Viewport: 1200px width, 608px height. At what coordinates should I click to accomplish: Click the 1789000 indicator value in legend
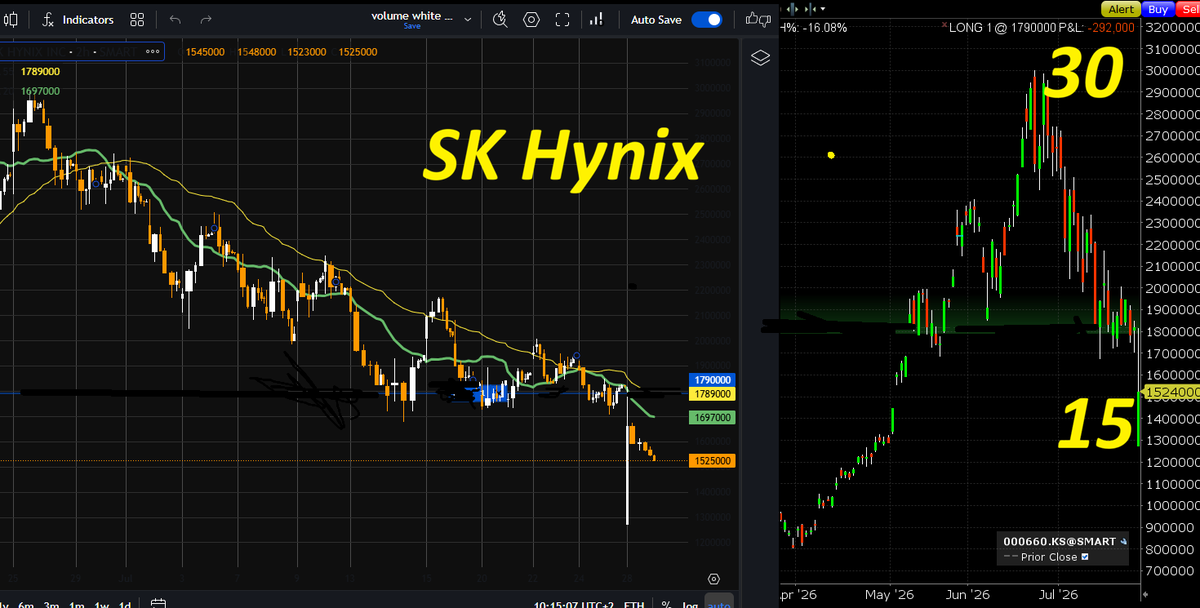pyautogui.click(x=38, y=72)
